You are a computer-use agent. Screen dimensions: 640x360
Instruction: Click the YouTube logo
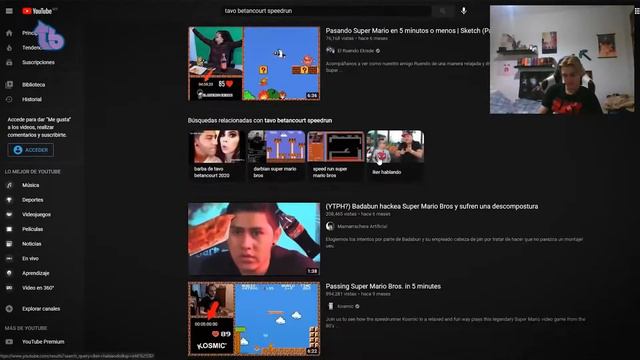point(38,11)
